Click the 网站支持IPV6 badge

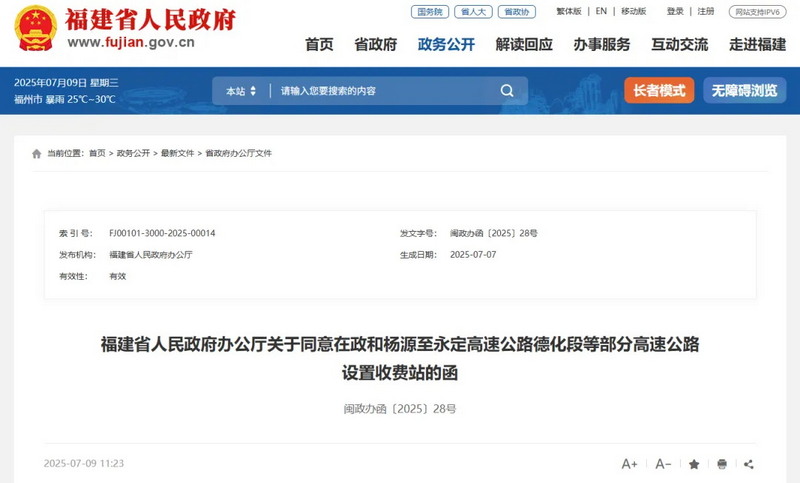click(x=758, y=12)
